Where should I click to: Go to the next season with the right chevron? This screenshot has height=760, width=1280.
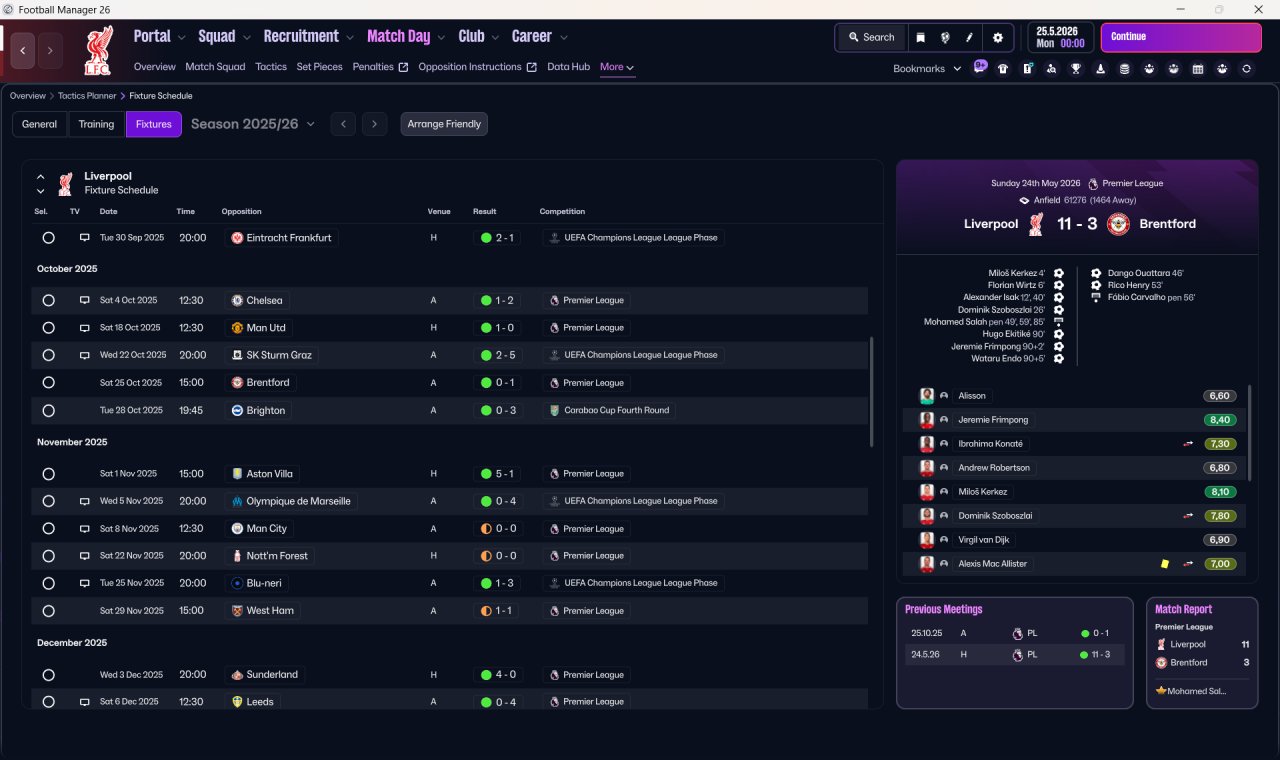374,124
